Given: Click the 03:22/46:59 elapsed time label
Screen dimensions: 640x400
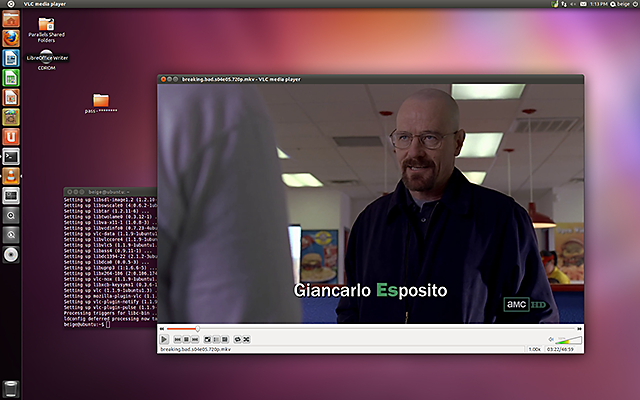Looking at the screenshot, I should pyautogui.click(x=560, y=349).
